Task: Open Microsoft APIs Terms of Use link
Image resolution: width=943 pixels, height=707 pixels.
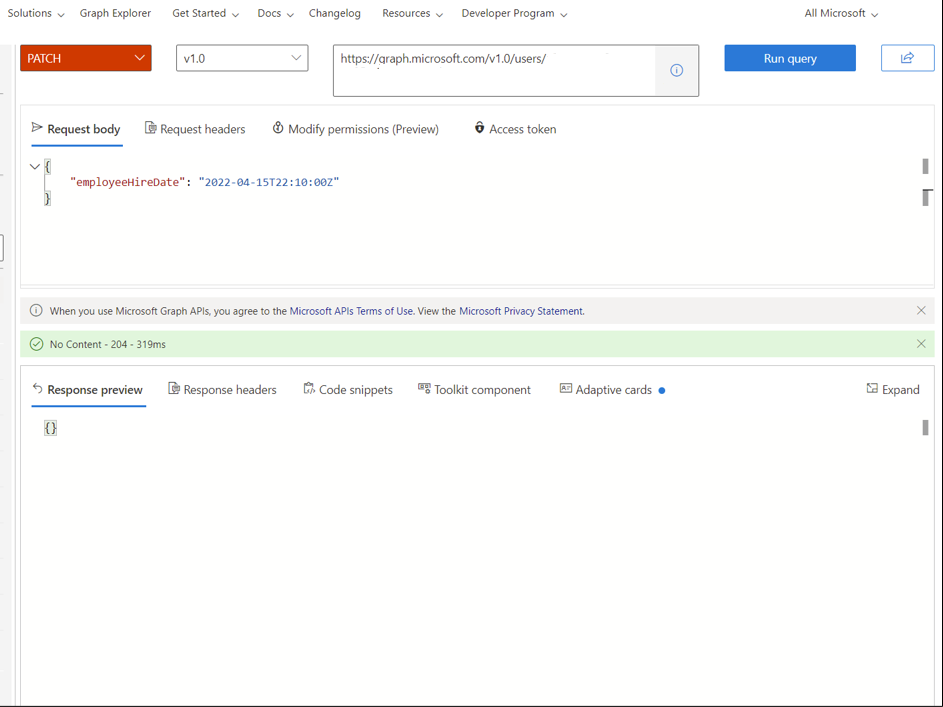Action: (351, 311)
